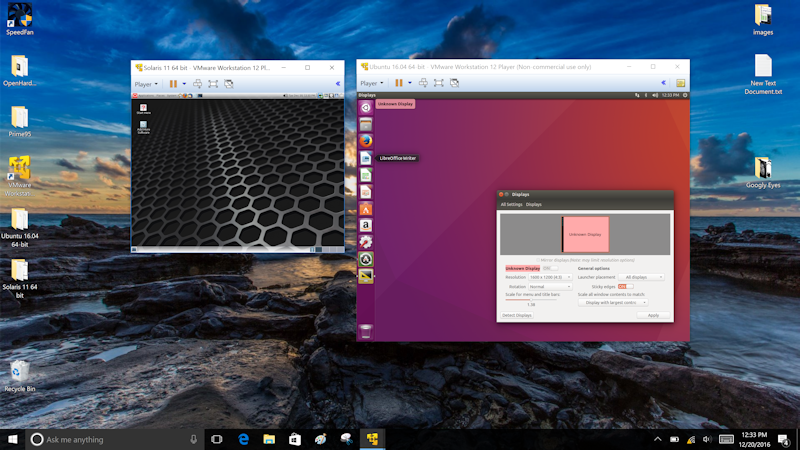Toggle Unknown Display ON switch
This screenshot has width=800, height=450.
pos(550,268)
